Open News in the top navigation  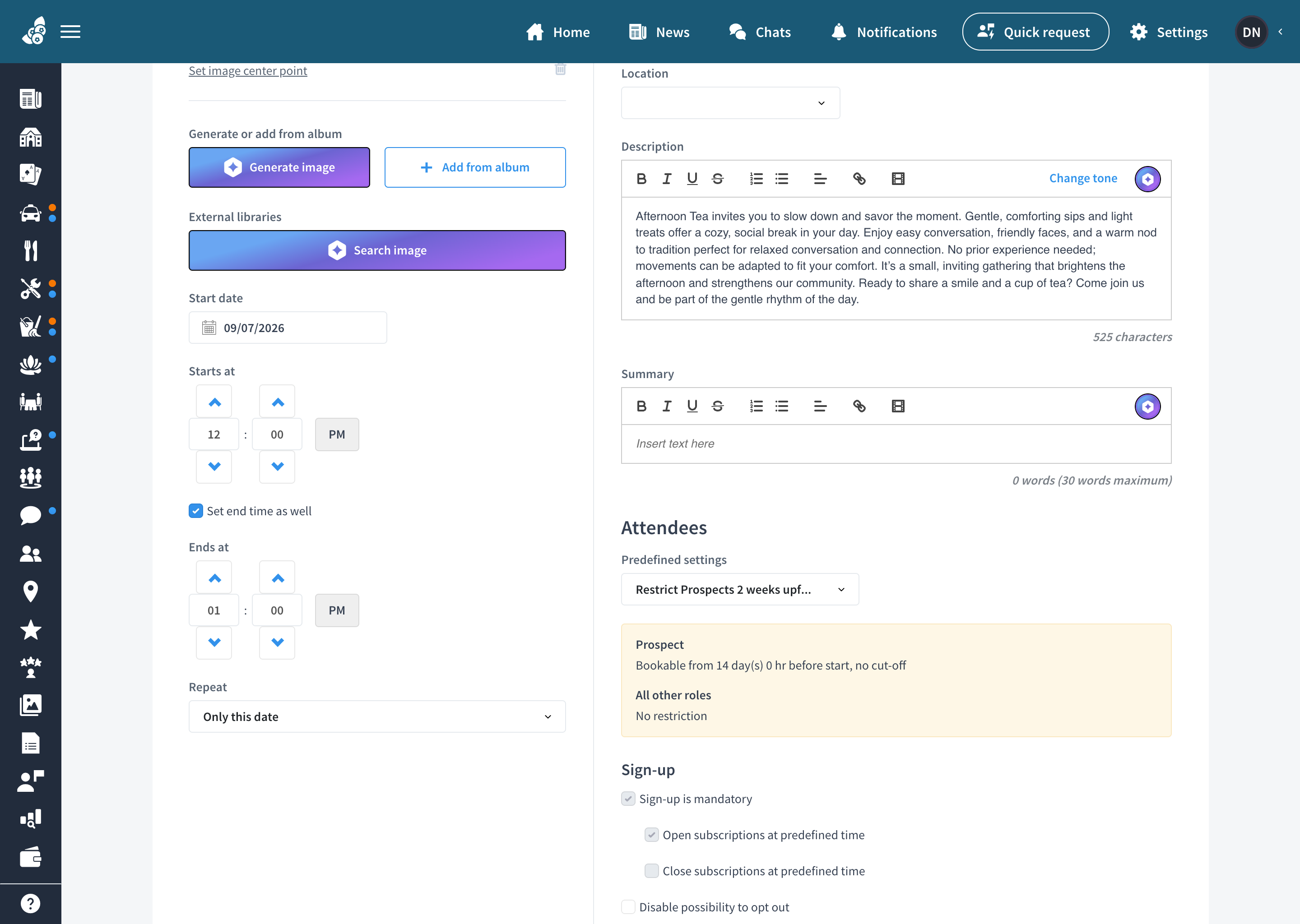pyautogui.click(x=659, y=32)
